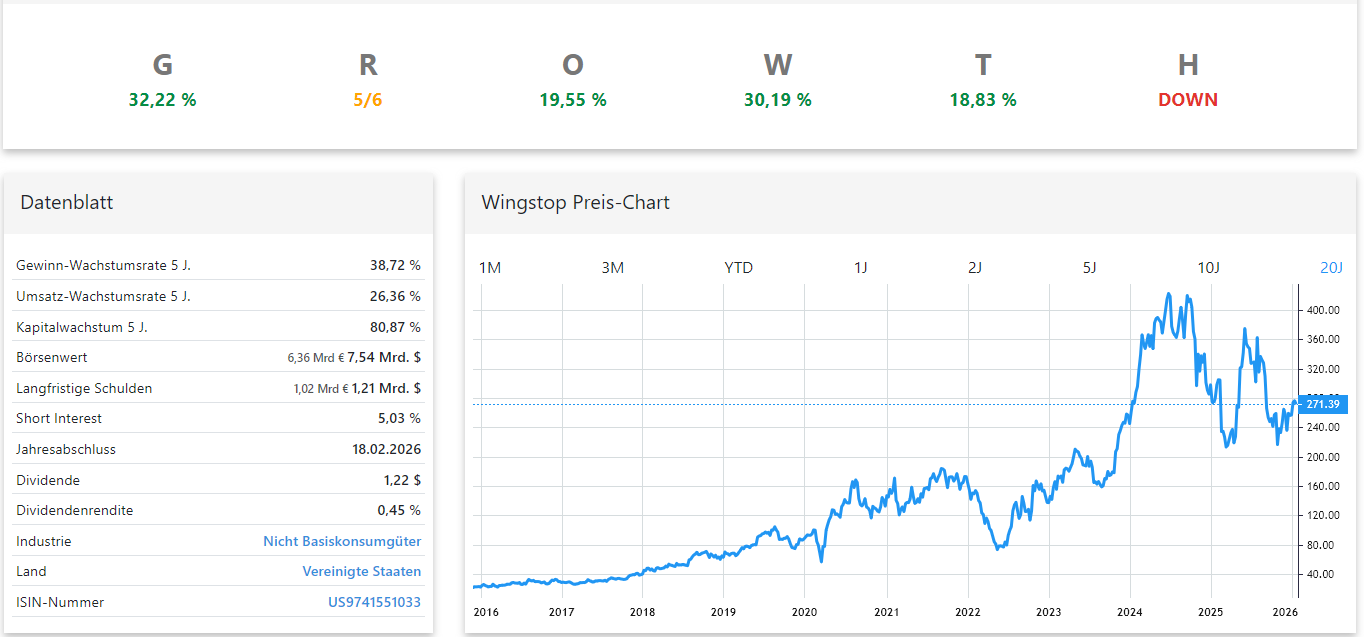Open the Vereinigte Staaten country link
The image size is (1364, 637).
pyautogui.click(x=361, y=571)
